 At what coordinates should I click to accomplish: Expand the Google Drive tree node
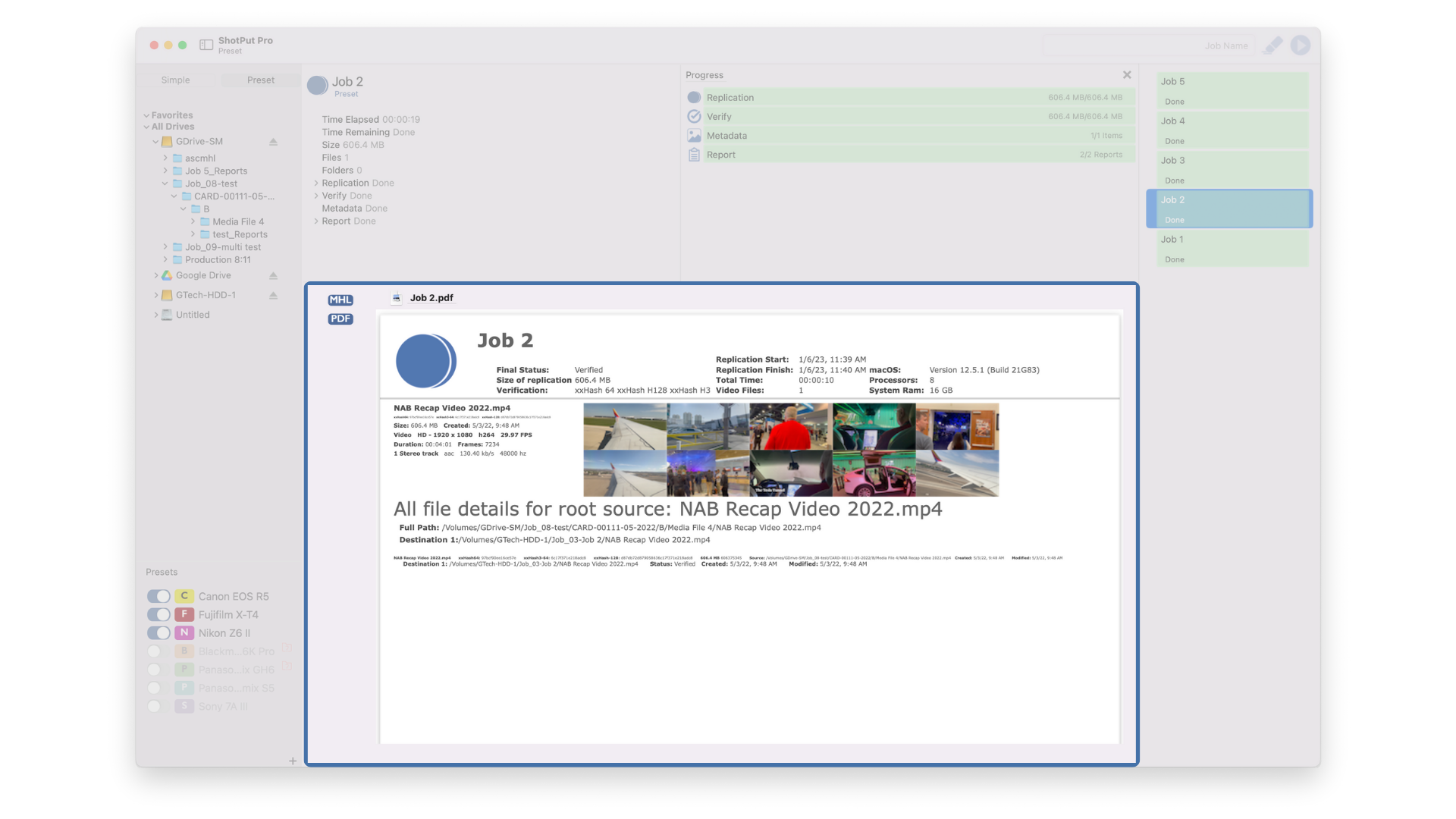[156, 276]
